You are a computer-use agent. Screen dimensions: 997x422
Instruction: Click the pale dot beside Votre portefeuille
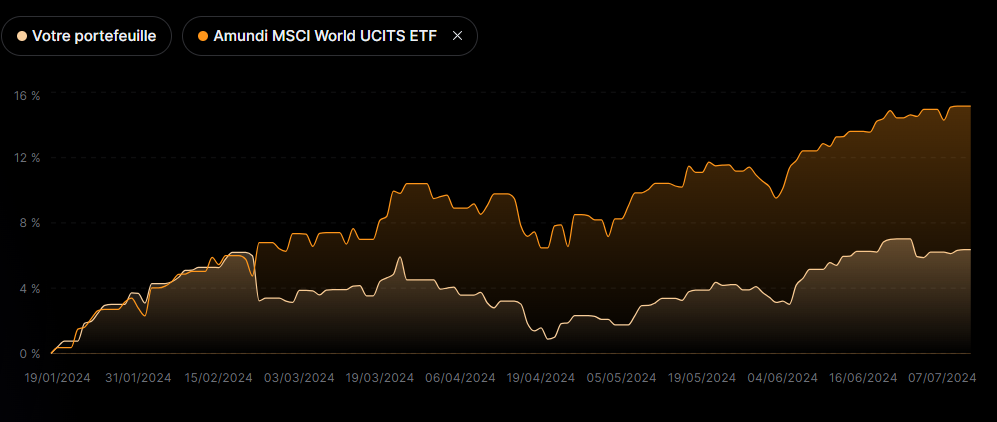[22, 36]
